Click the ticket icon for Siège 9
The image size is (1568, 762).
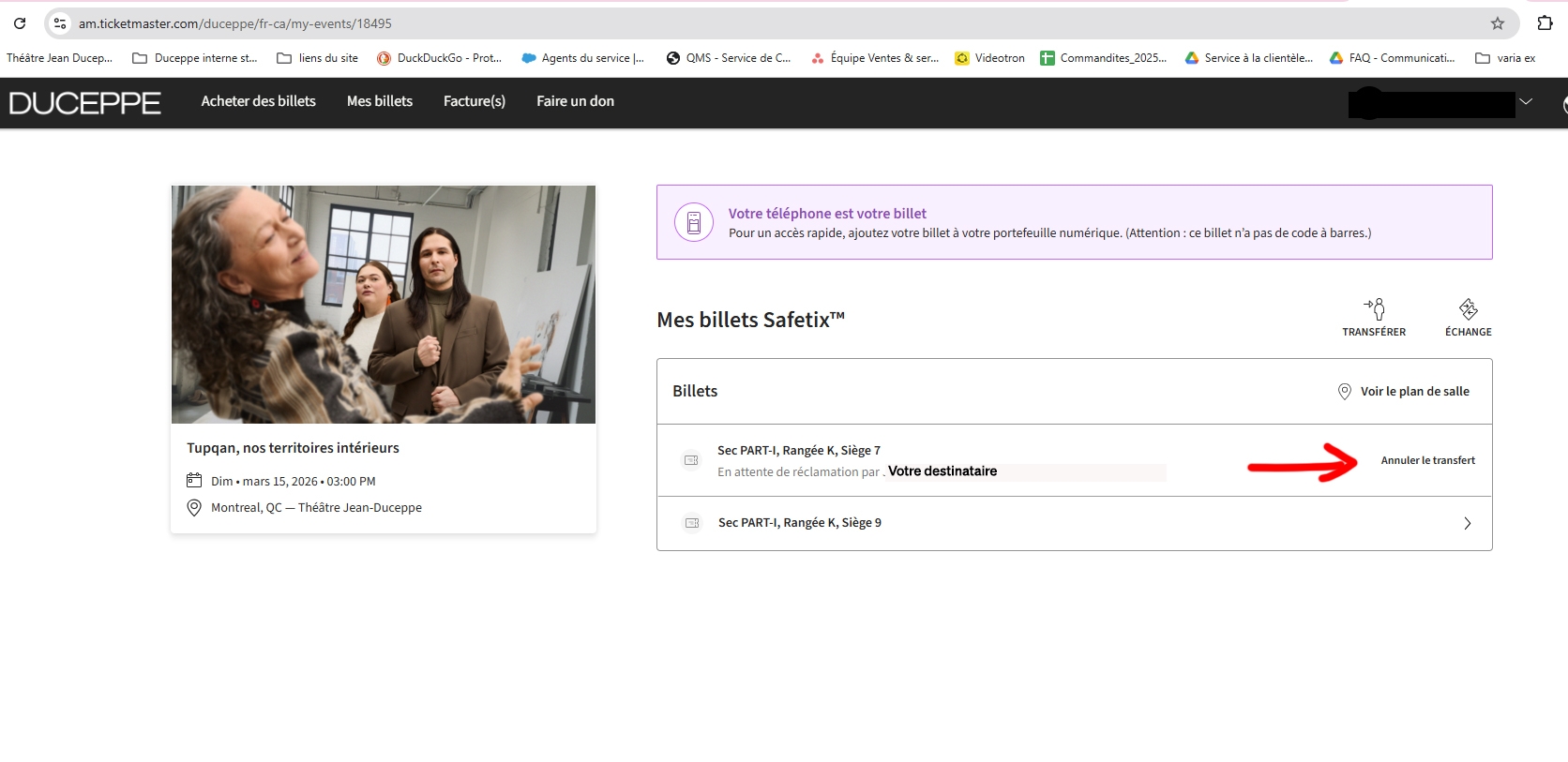(692, 523)
